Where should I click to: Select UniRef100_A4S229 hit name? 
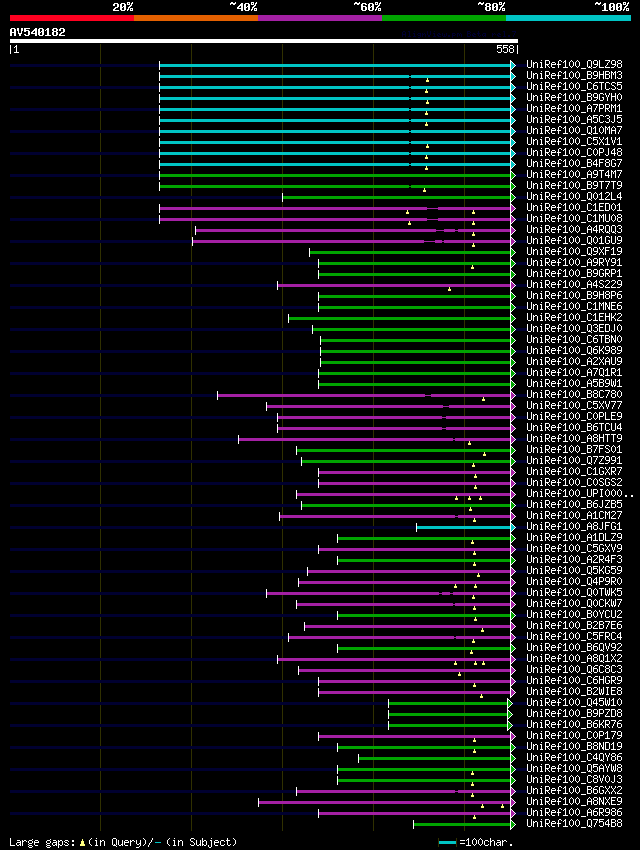[574, 285]
